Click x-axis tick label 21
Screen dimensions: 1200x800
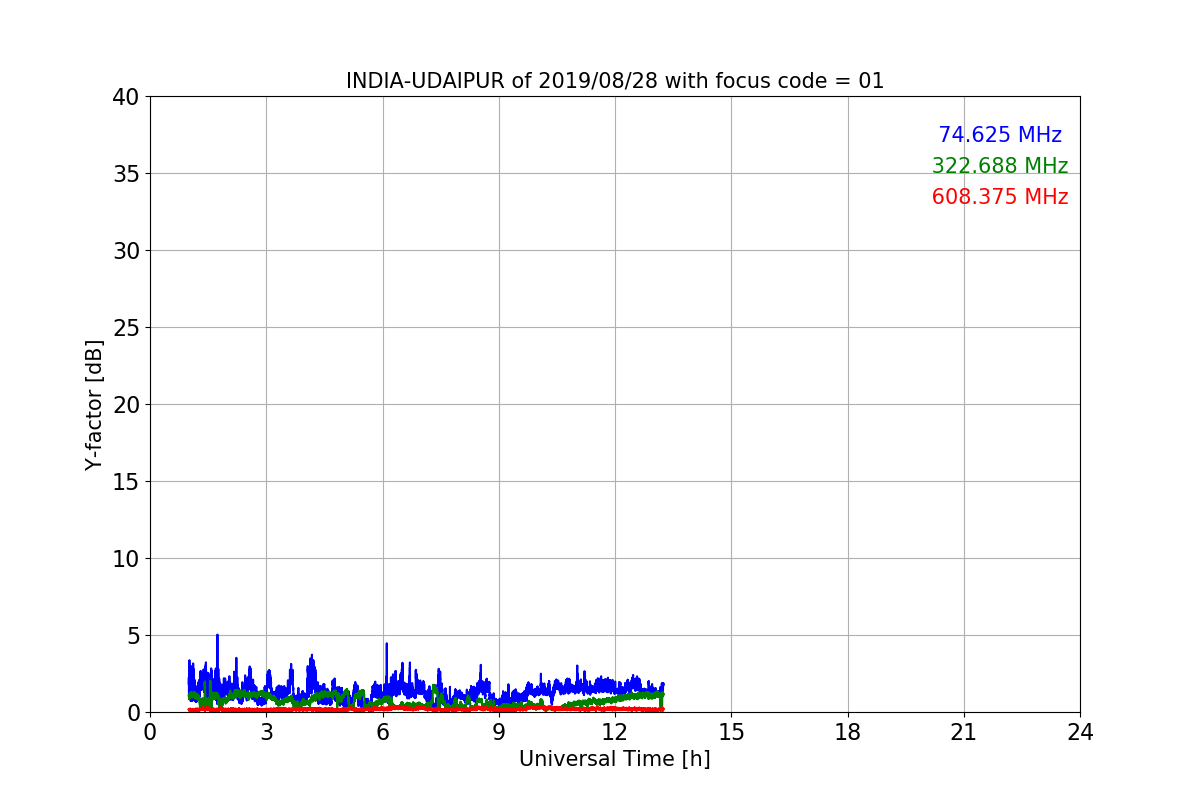(x=964, y=732)
